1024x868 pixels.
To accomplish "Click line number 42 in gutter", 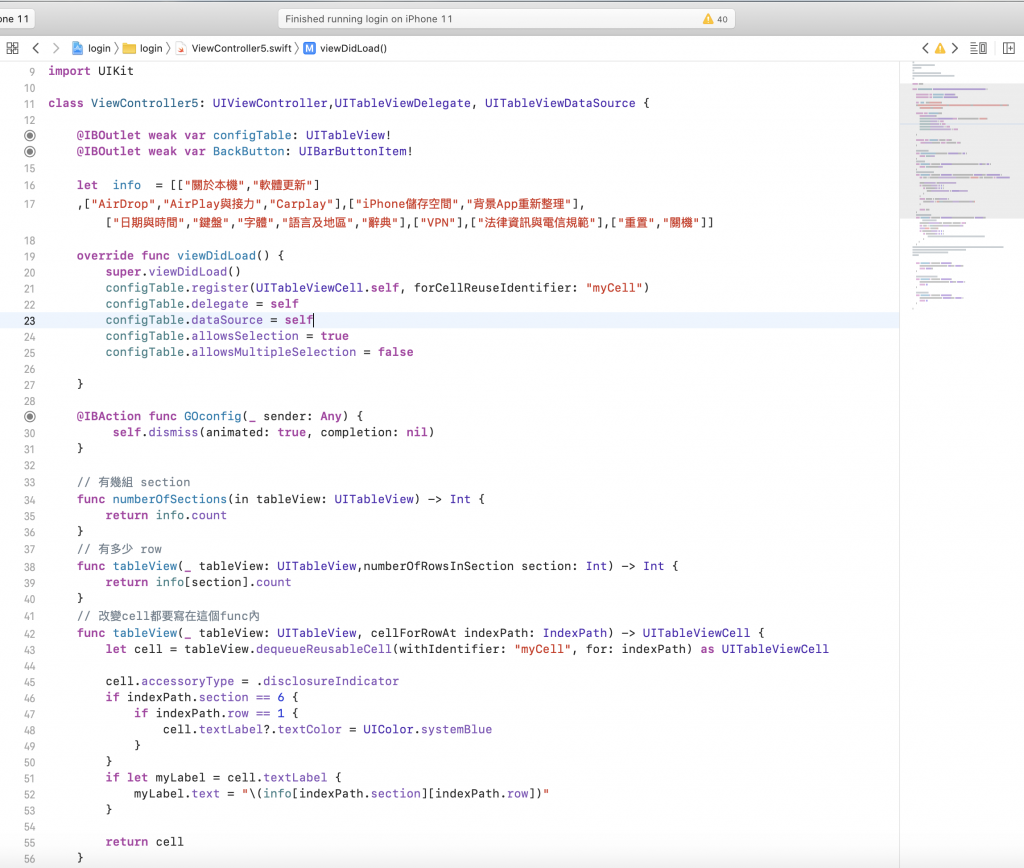I will [29, 634].
